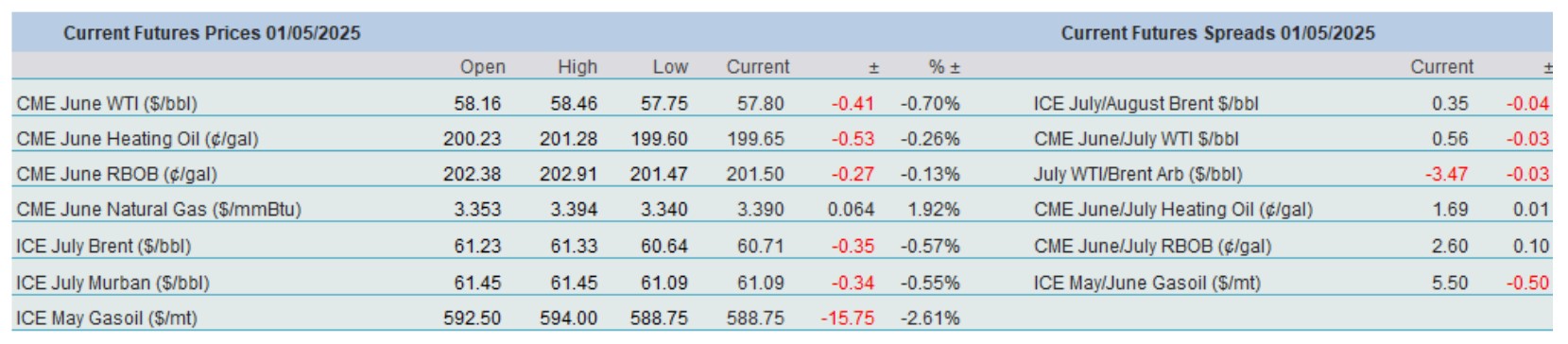The height and width of the screenshot is (344, 1568).
Task: Select the CME June Heating Oil row label
Action: coord(137,139)
